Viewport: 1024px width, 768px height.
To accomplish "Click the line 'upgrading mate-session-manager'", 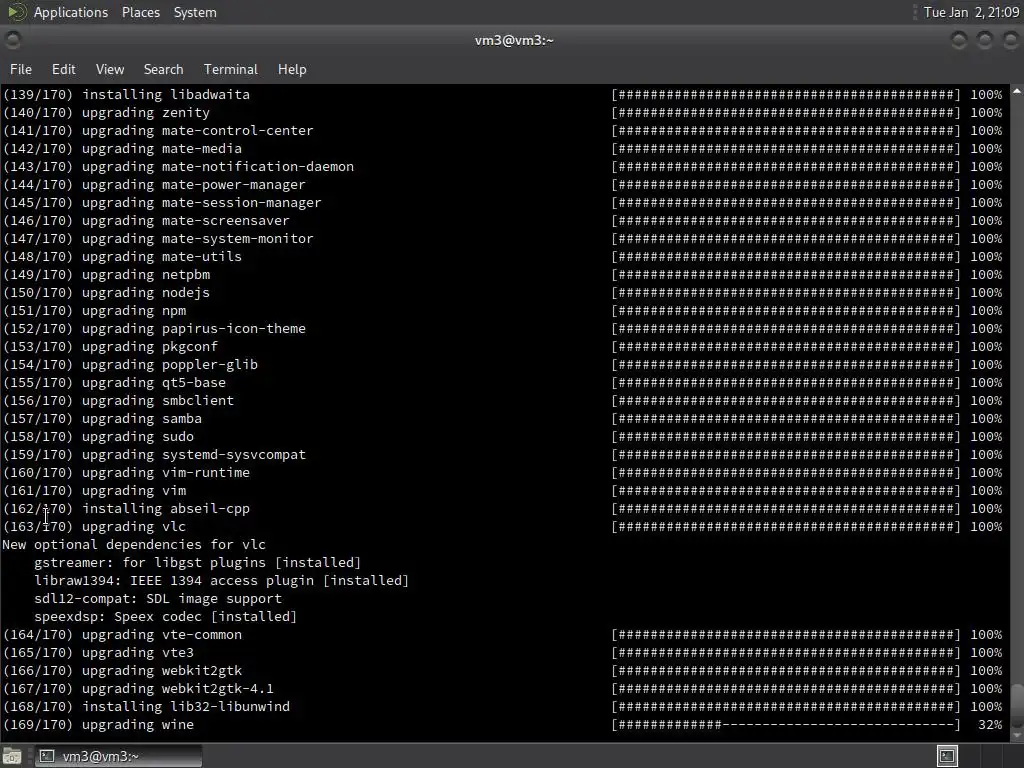I will coord(162,202).
